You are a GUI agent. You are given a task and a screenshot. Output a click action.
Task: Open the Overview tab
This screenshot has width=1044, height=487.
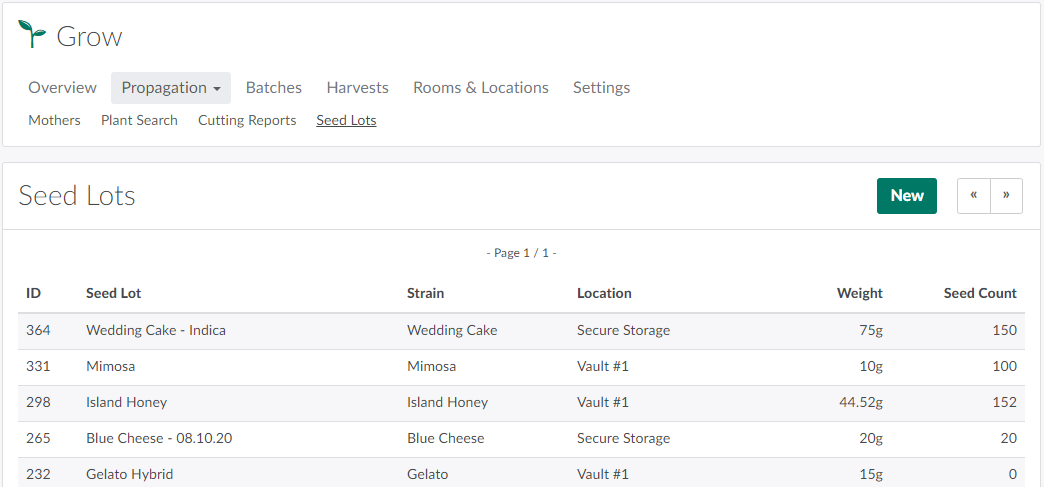[x=62, y=88]
